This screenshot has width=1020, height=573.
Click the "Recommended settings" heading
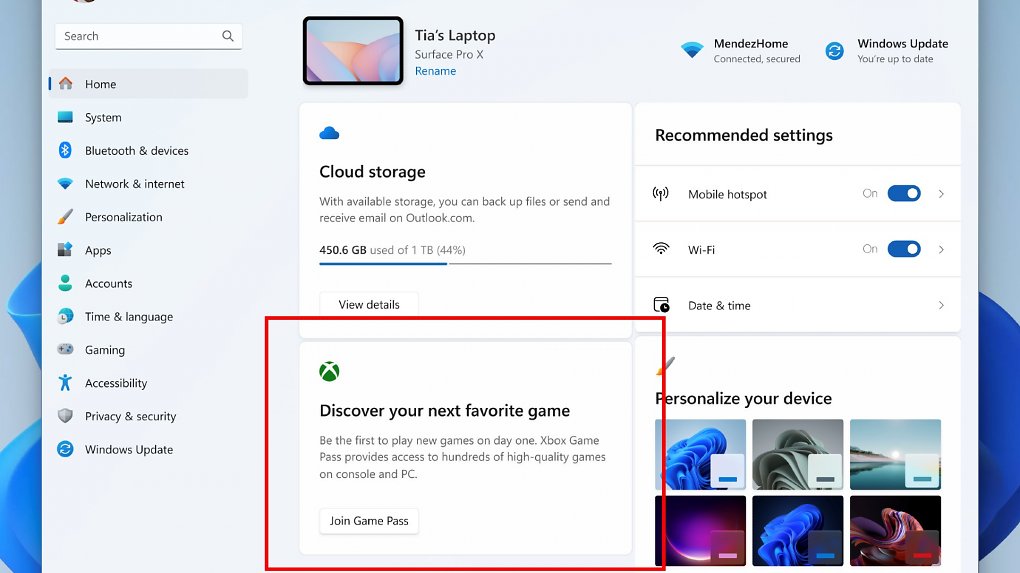click(744, 135)
